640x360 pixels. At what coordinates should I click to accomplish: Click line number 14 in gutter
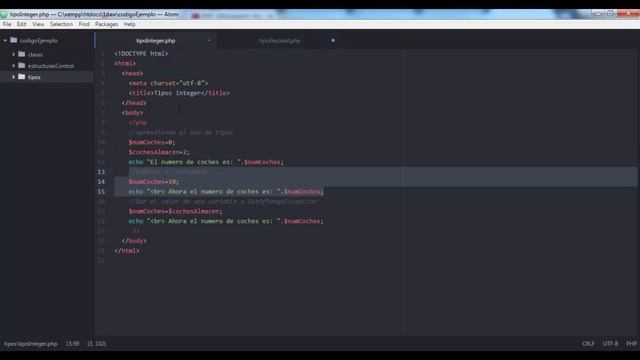pyautogui.click(x=101, y=182)
